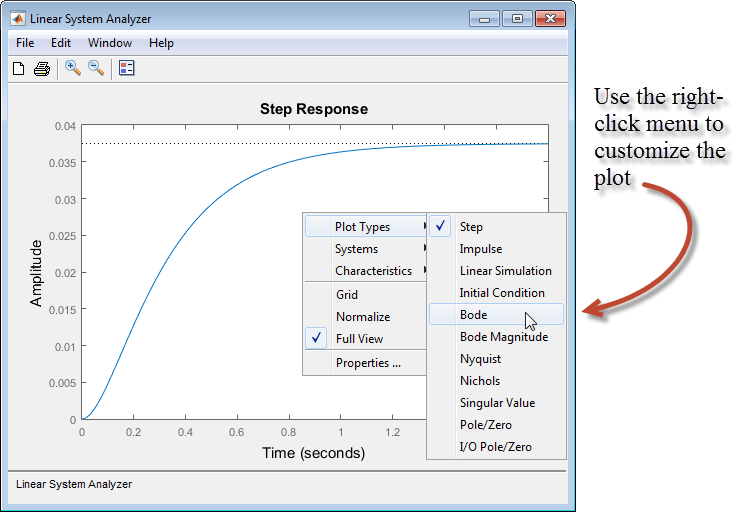Click the Step Response plot title

coord(314,109)
